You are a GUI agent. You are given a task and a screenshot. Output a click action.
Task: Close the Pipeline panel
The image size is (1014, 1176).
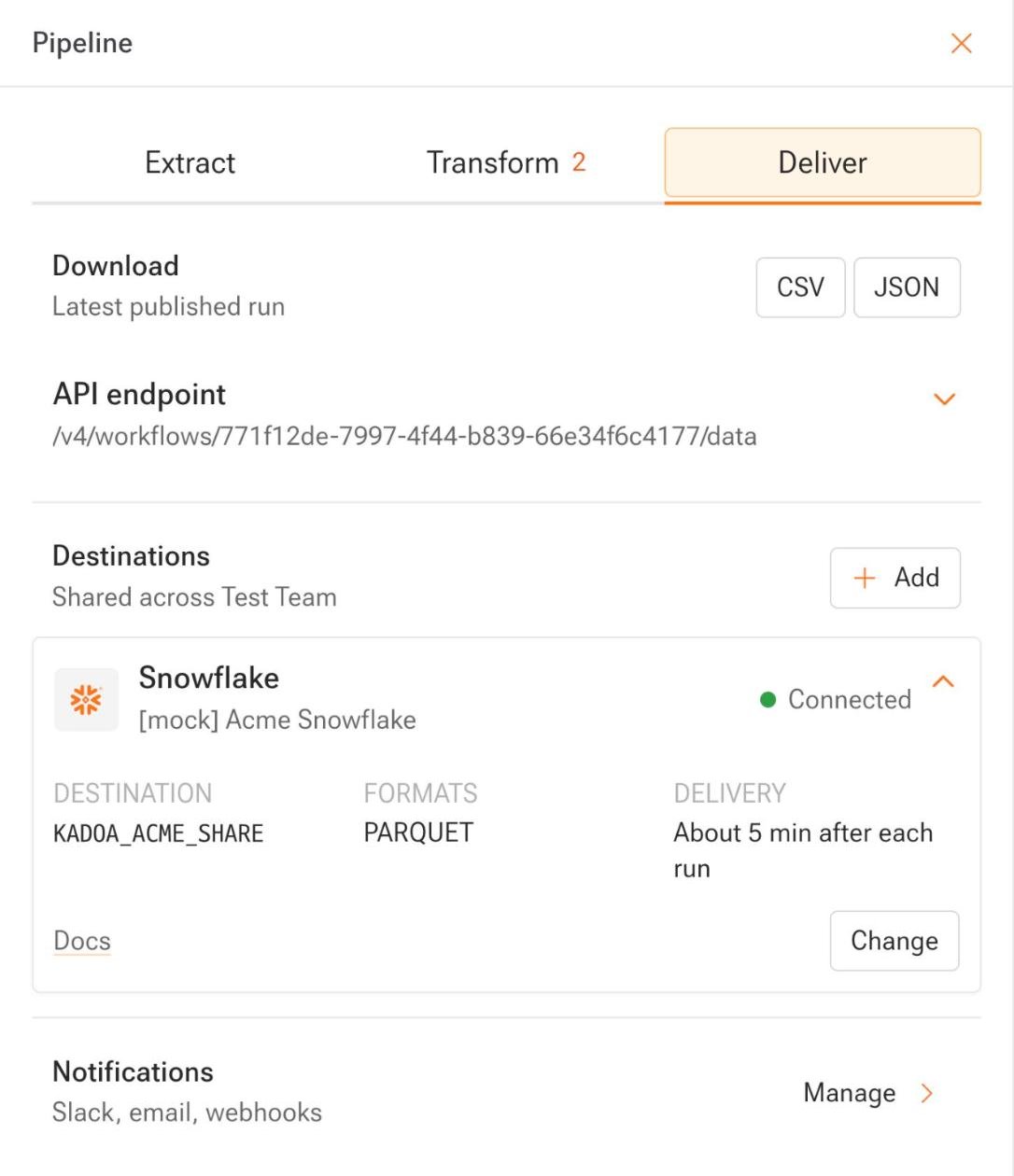(x=961, y=43)
